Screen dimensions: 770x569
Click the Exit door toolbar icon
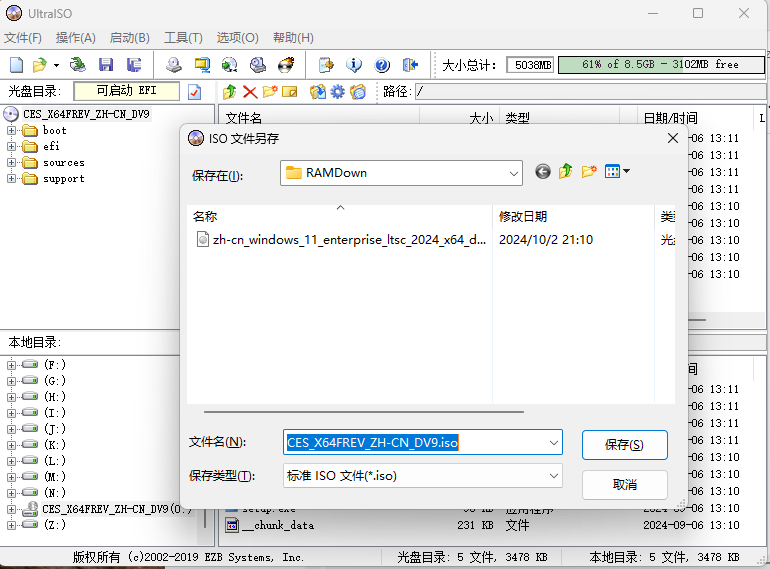410,64
